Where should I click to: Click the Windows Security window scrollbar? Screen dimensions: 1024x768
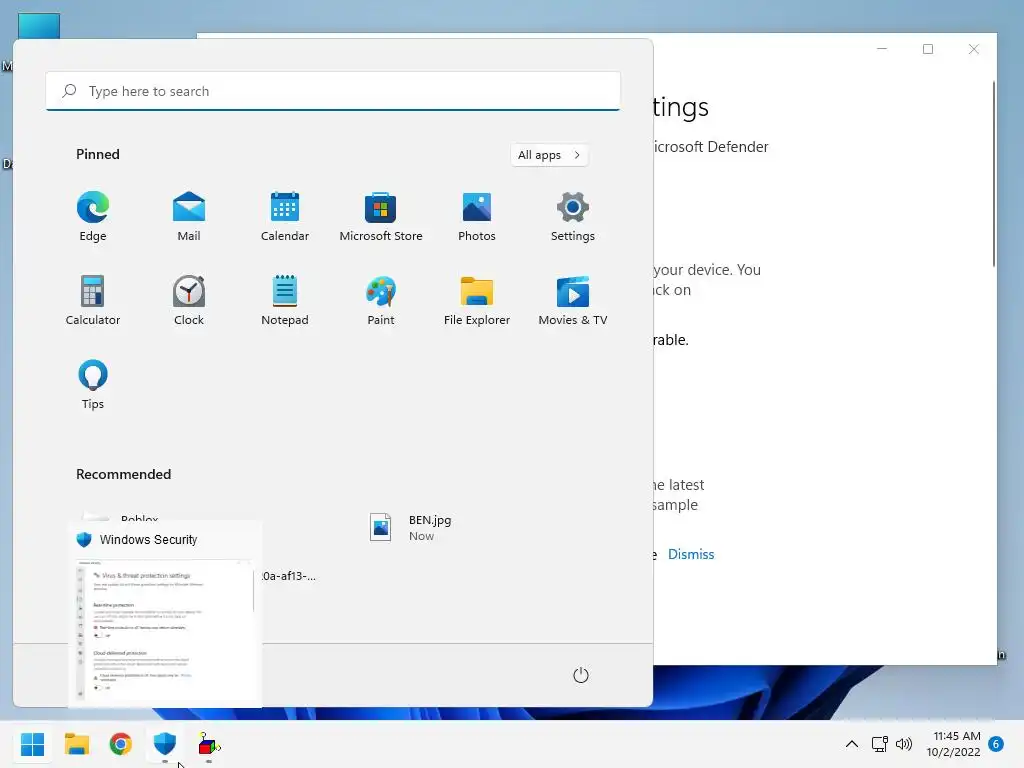pyautogui.click(x=994, y=173)
